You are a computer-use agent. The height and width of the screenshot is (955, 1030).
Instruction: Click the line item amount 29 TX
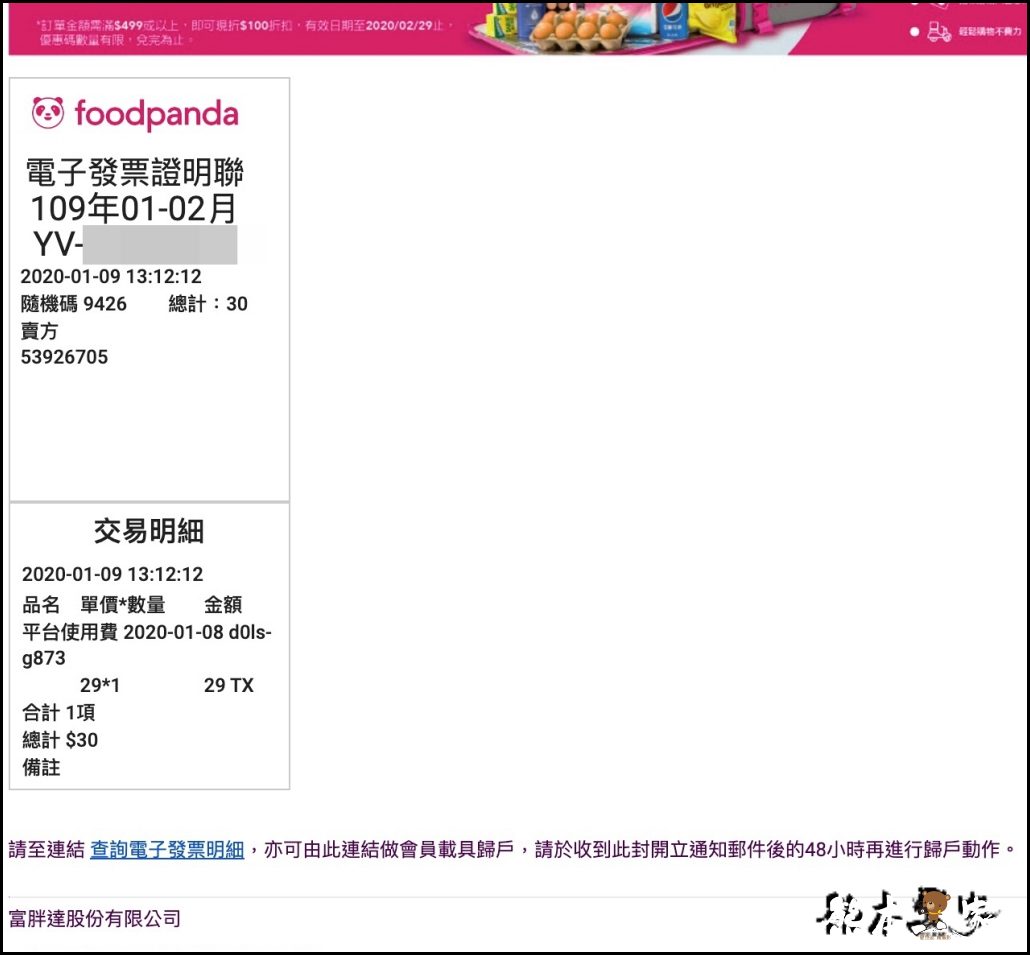[229, 685]
